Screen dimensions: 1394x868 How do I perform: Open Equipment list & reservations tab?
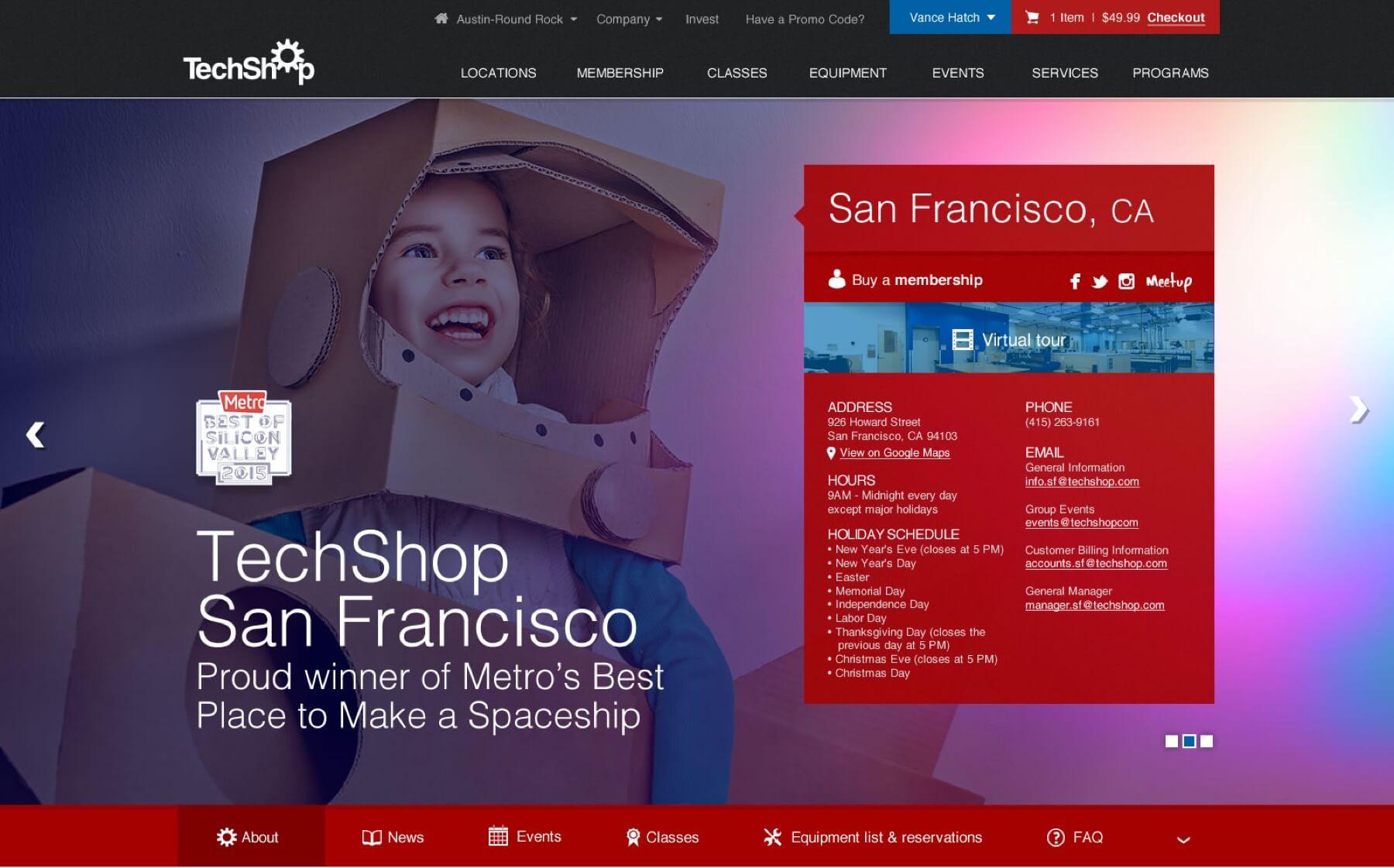(873, 837)
